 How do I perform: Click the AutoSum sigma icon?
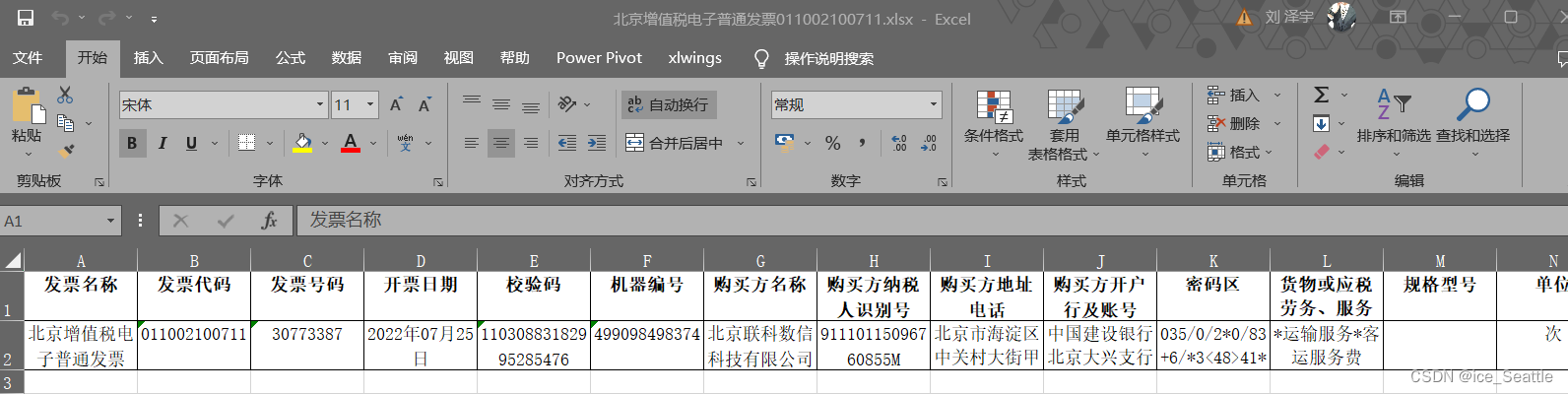tap(1322, 95)
